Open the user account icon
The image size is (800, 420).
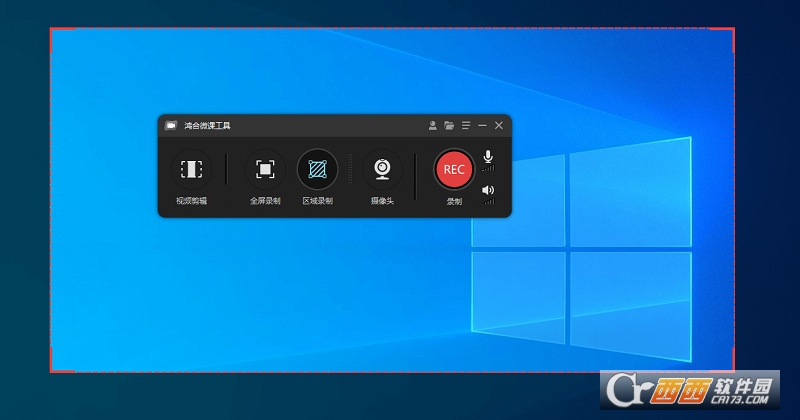pos(432,126)
